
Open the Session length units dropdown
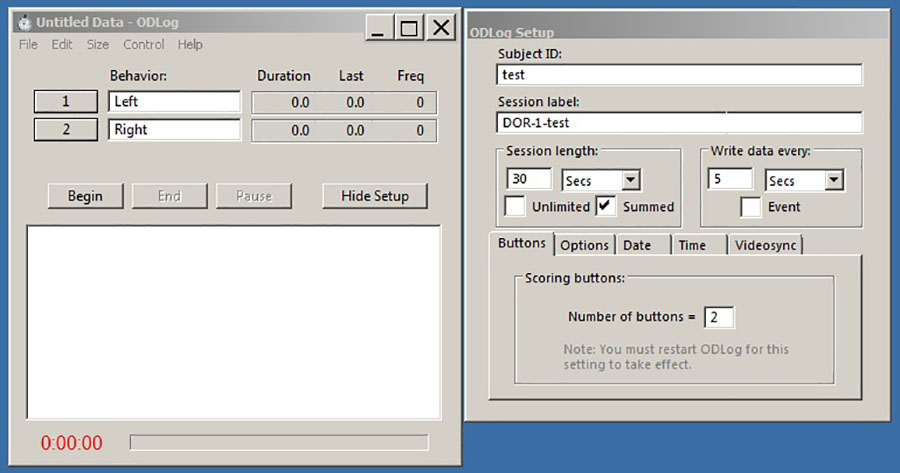[x=631, y=180]
